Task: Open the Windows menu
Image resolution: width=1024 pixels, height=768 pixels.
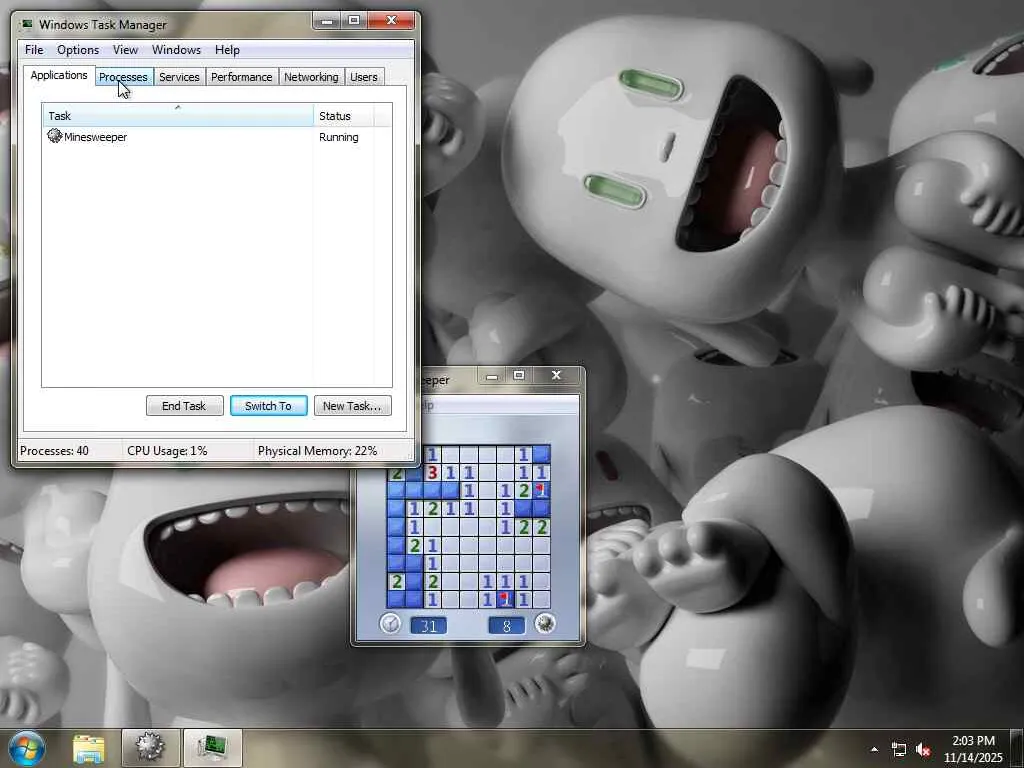Action: (x=176, y=50)
